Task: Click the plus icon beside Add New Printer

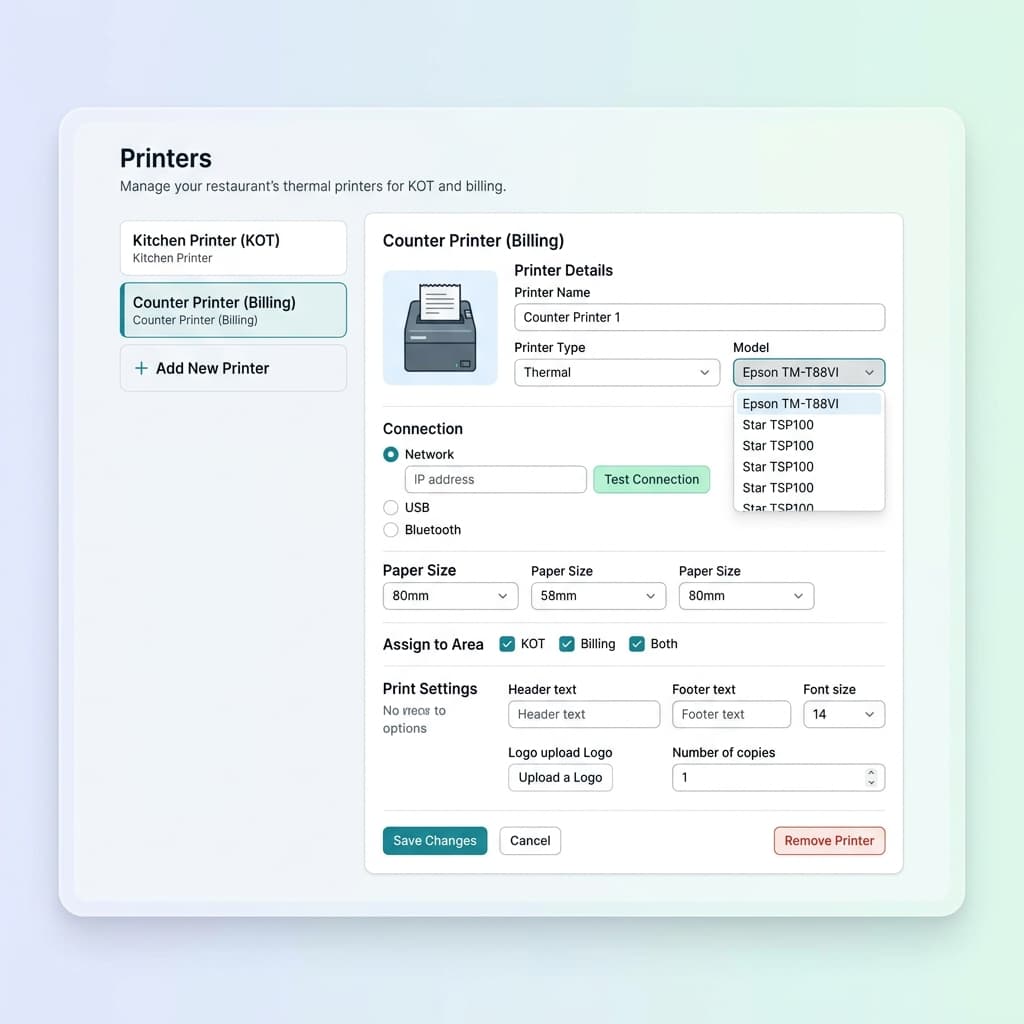Action: (x=141, y=368)
